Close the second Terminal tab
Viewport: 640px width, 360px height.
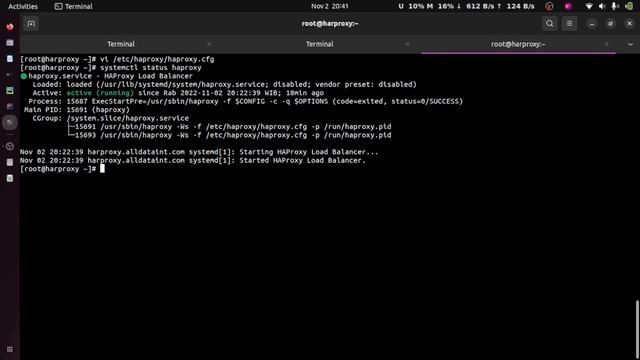coord(407,44)
